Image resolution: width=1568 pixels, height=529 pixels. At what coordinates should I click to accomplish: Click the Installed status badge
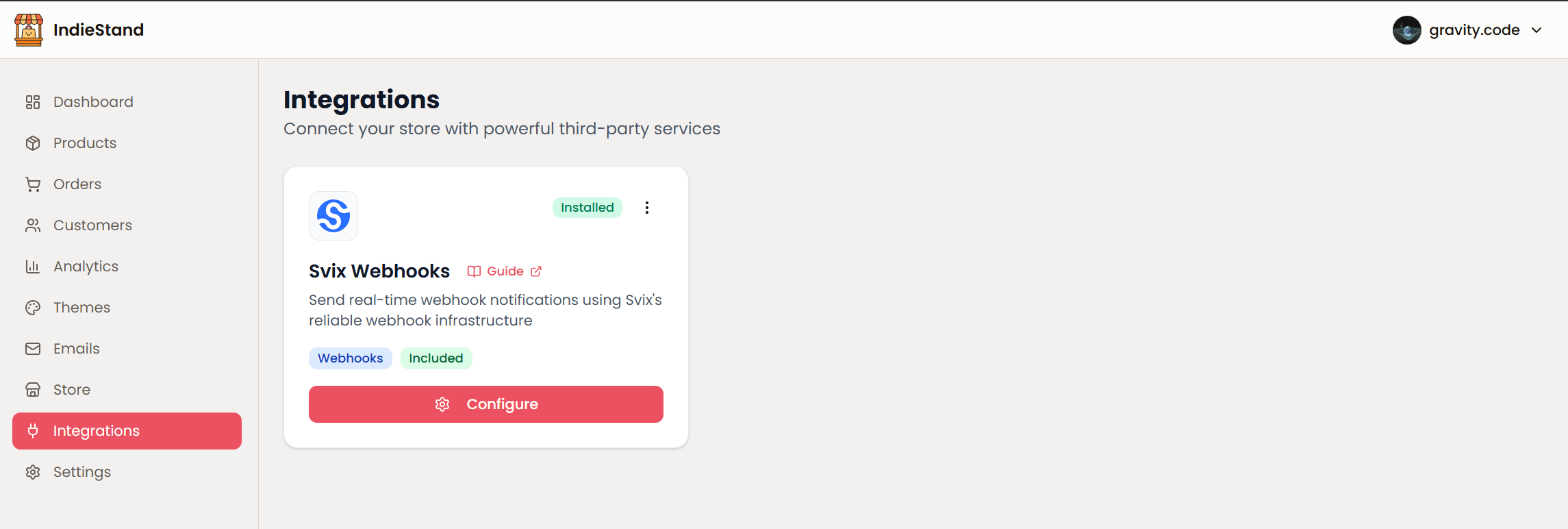coord(587,208)
